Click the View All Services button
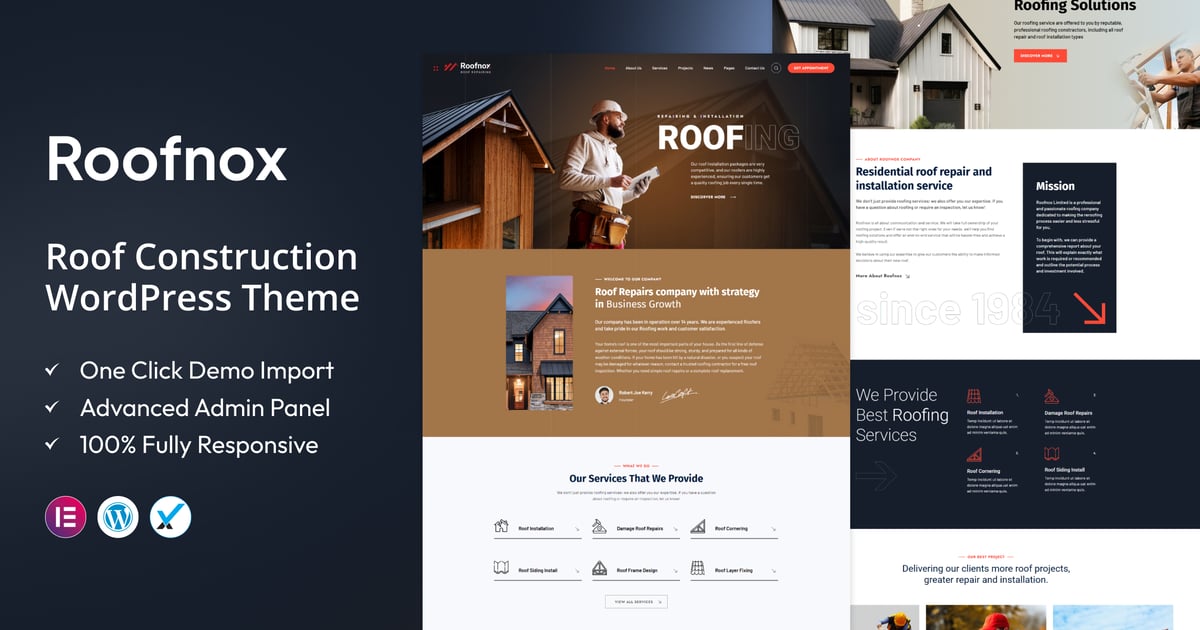Viewport: 1200px width, 630px height. (x=635, y=602)
